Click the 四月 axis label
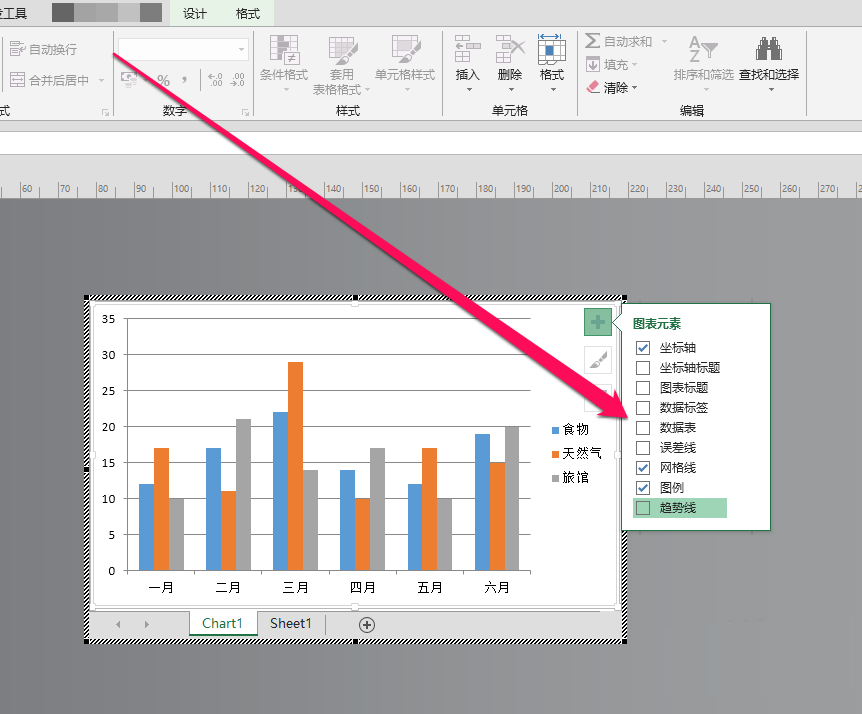Screen dimensions: 862x714 (362, 588)
